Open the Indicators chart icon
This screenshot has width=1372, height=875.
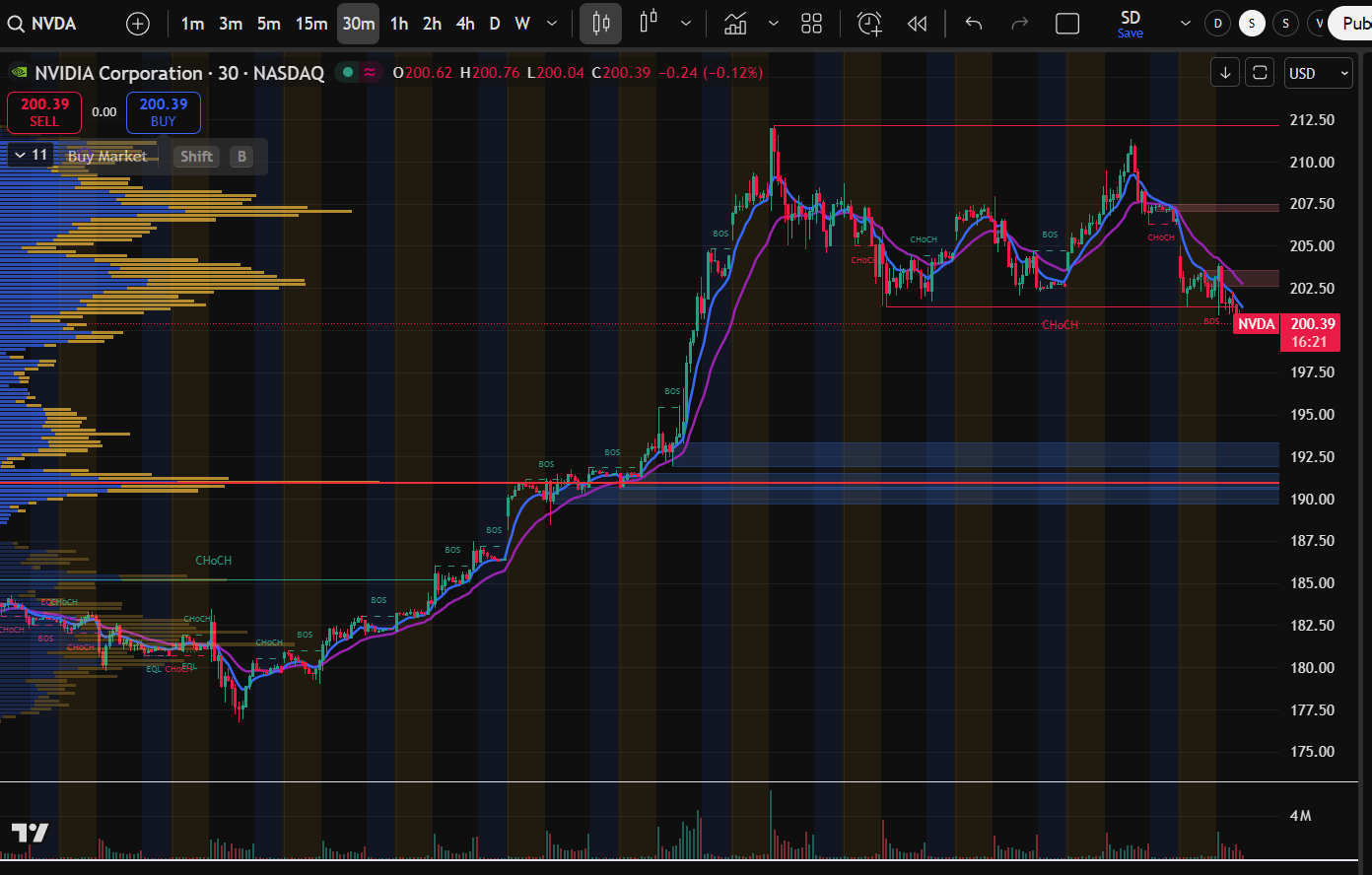click(x=735, y=24)
